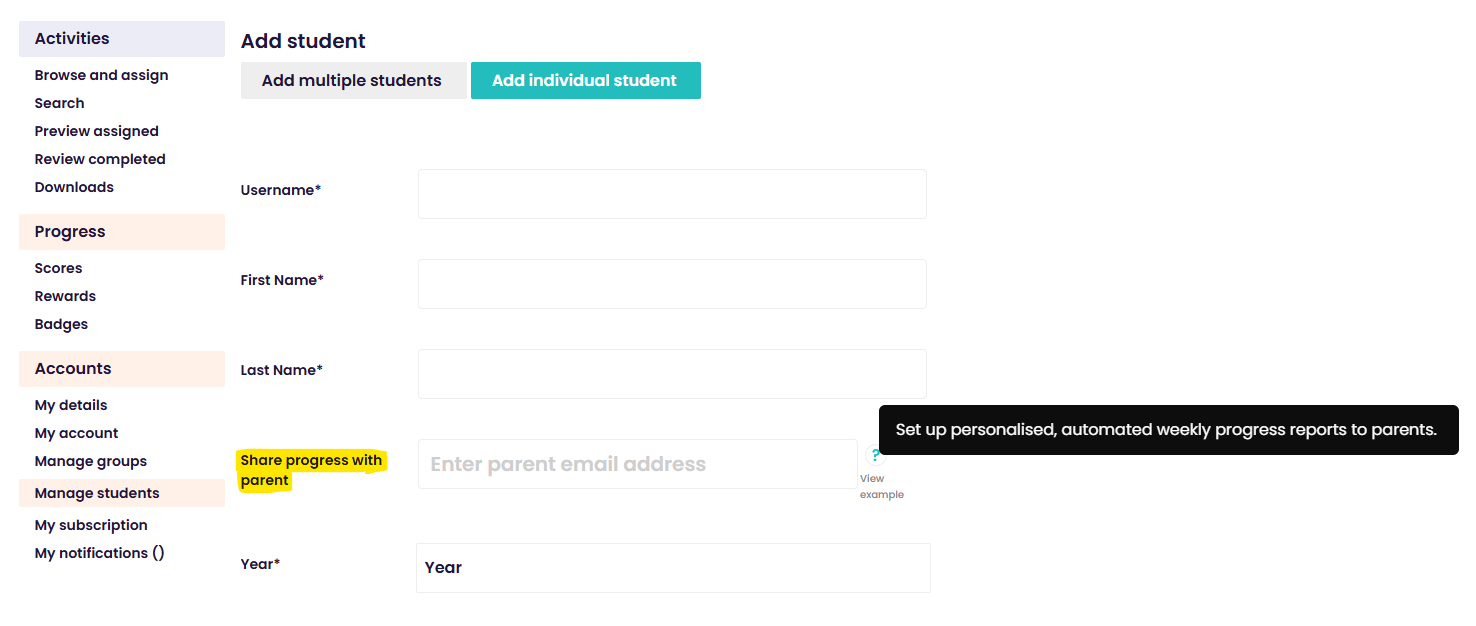Go to Browse and assign
Viewport: 1476px width, 626px height.
pos(101,75)
